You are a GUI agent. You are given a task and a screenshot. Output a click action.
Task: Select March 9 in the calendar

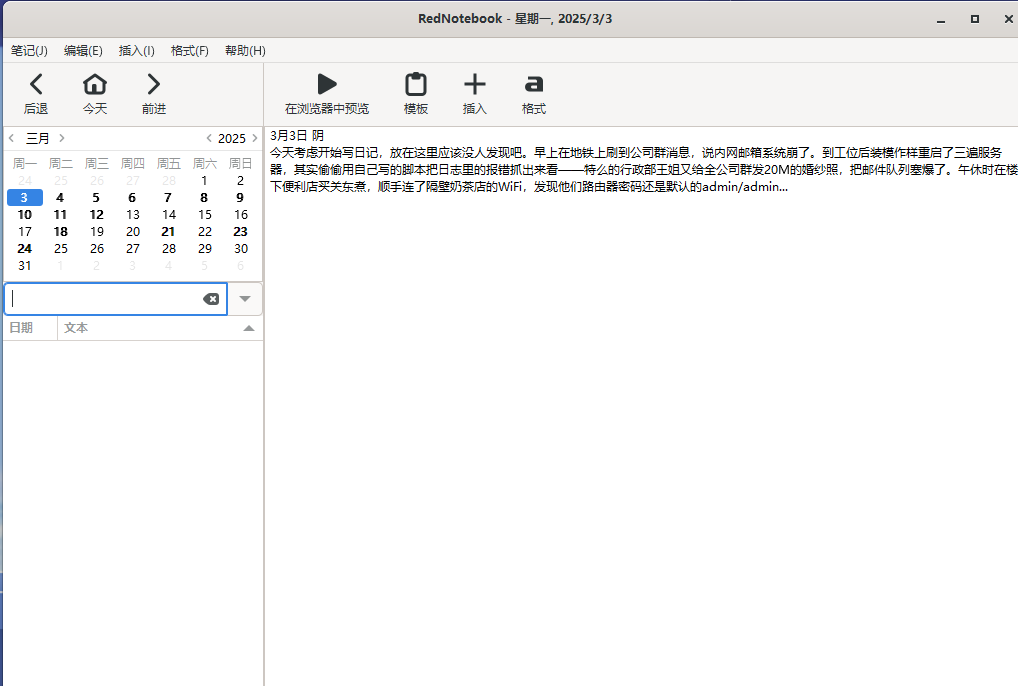tap(240, 197)
